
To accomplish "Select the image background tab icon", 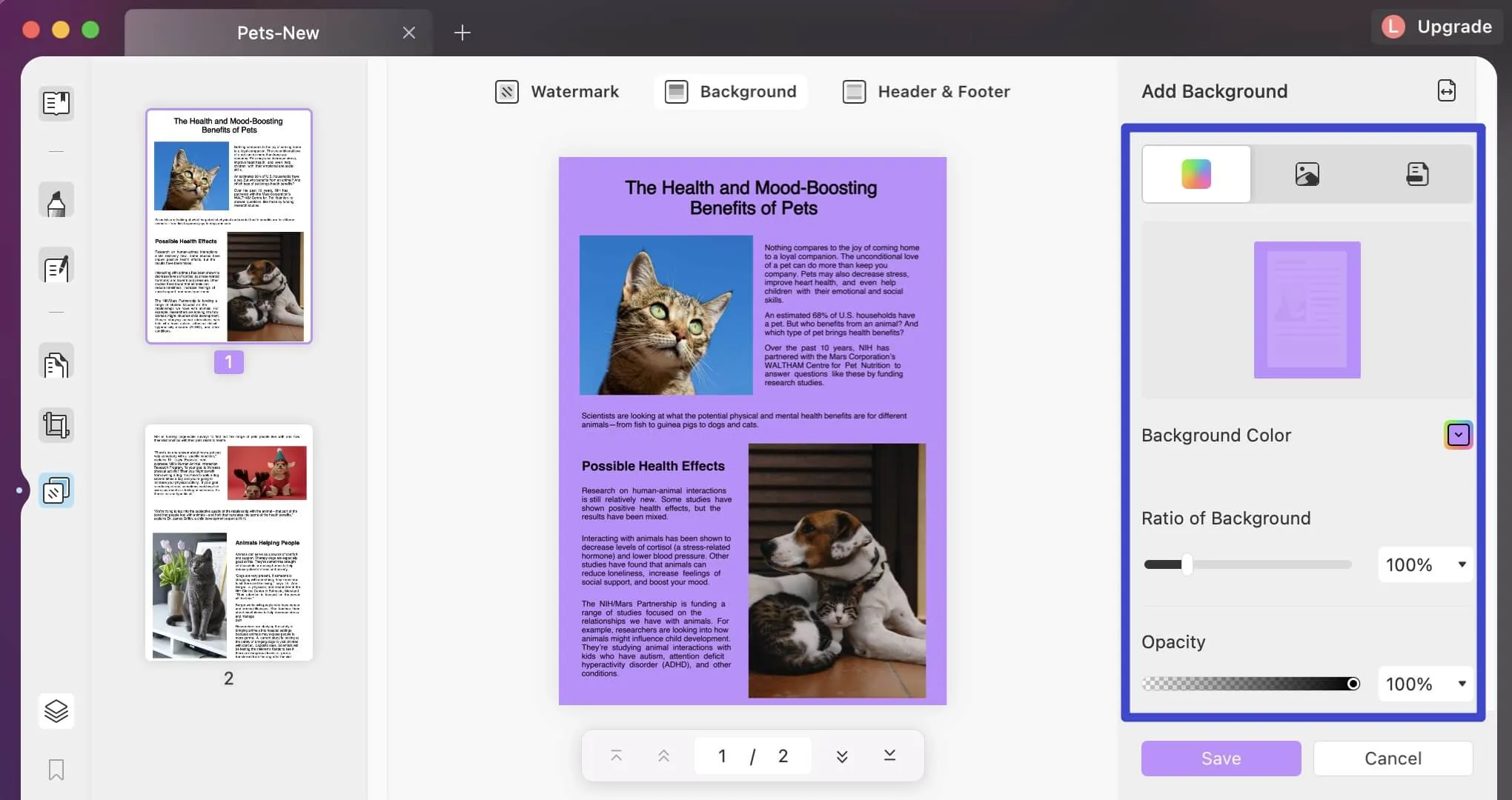I will click(x=1307, y=172).
